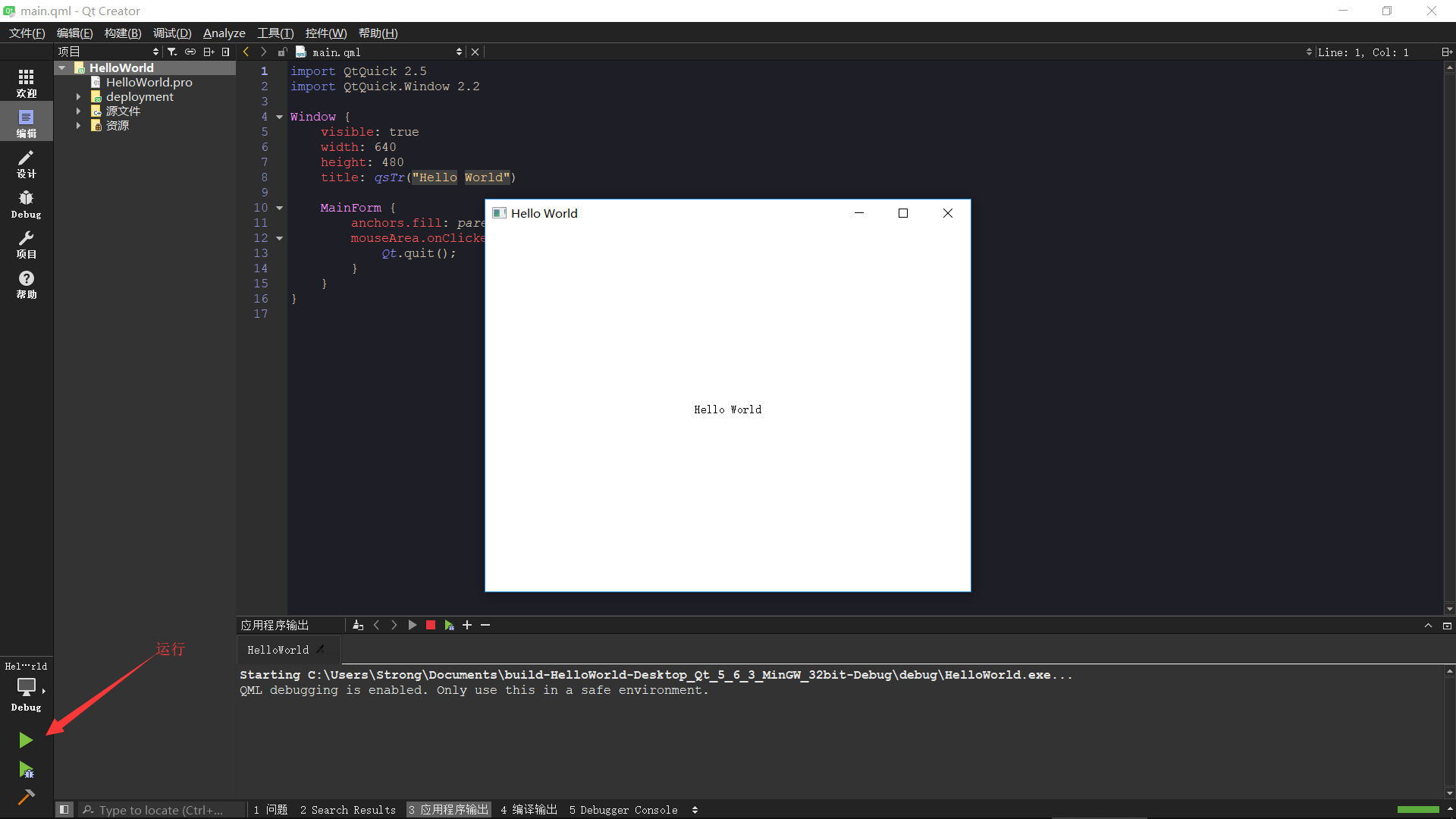1456x819 pixels.
Task: Maximize the application output pane
Action: [x=1447, y=626]
